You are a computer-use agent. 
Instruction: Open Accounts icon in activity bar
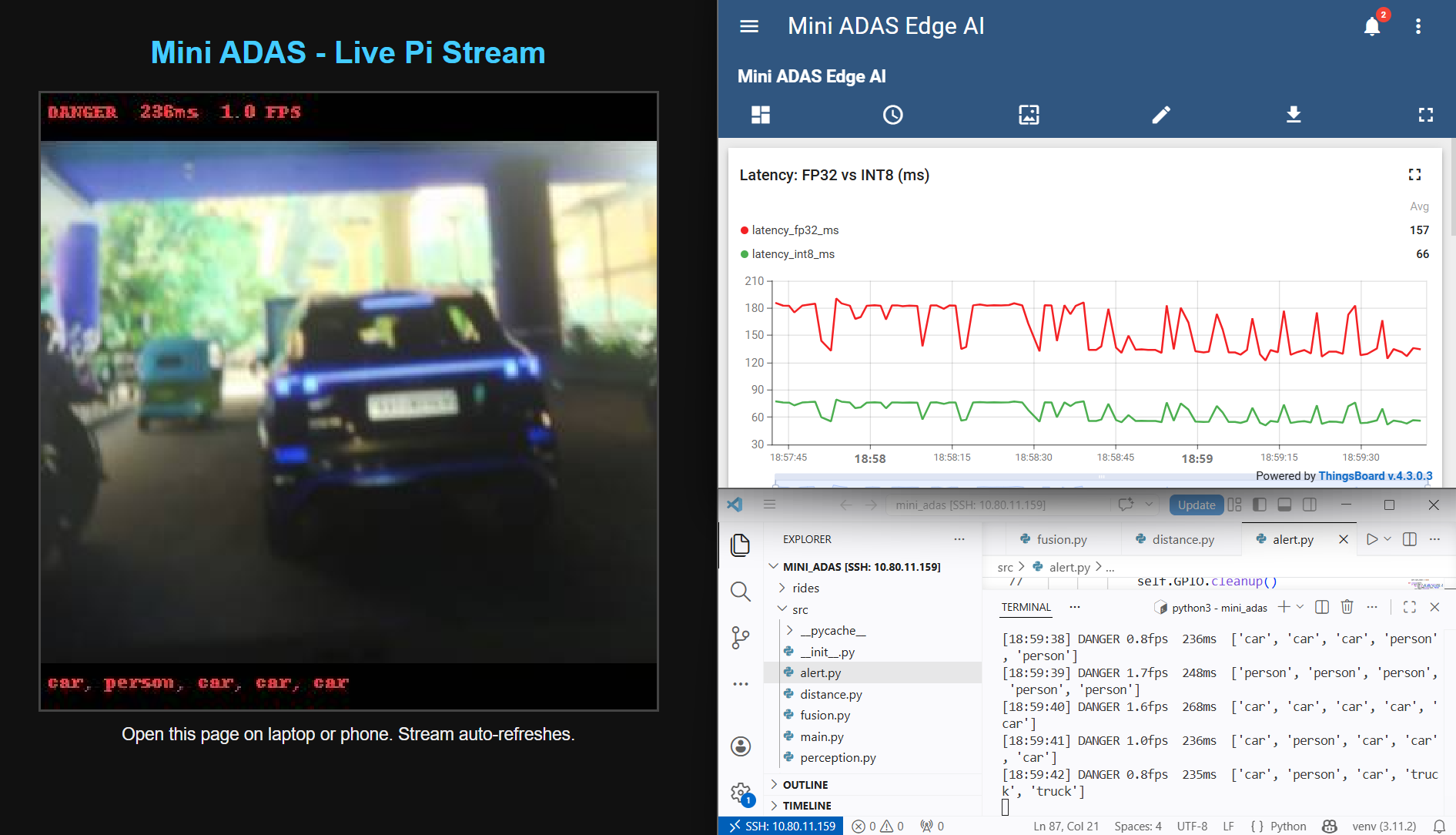point(740,746)
